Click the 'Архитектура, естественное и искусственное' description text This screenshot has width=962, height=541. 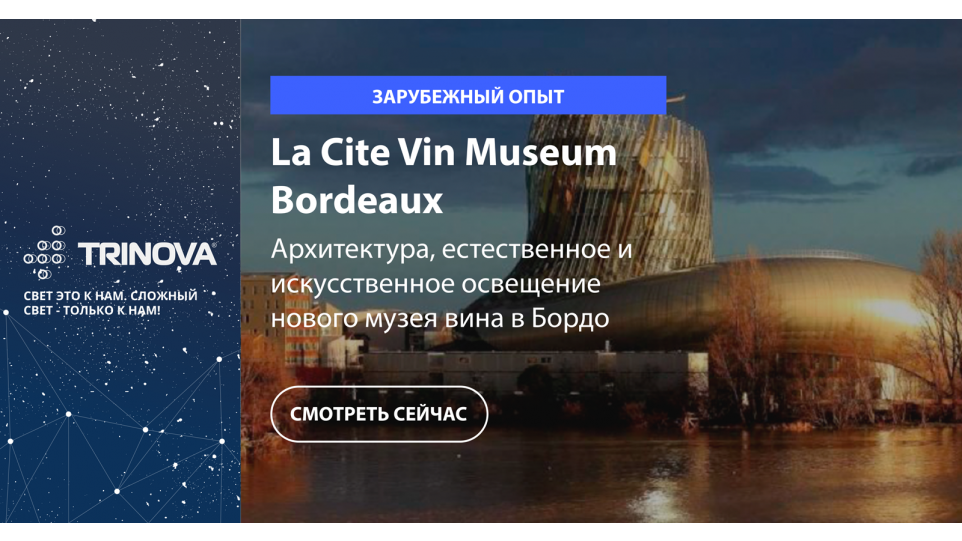[452, 283]
